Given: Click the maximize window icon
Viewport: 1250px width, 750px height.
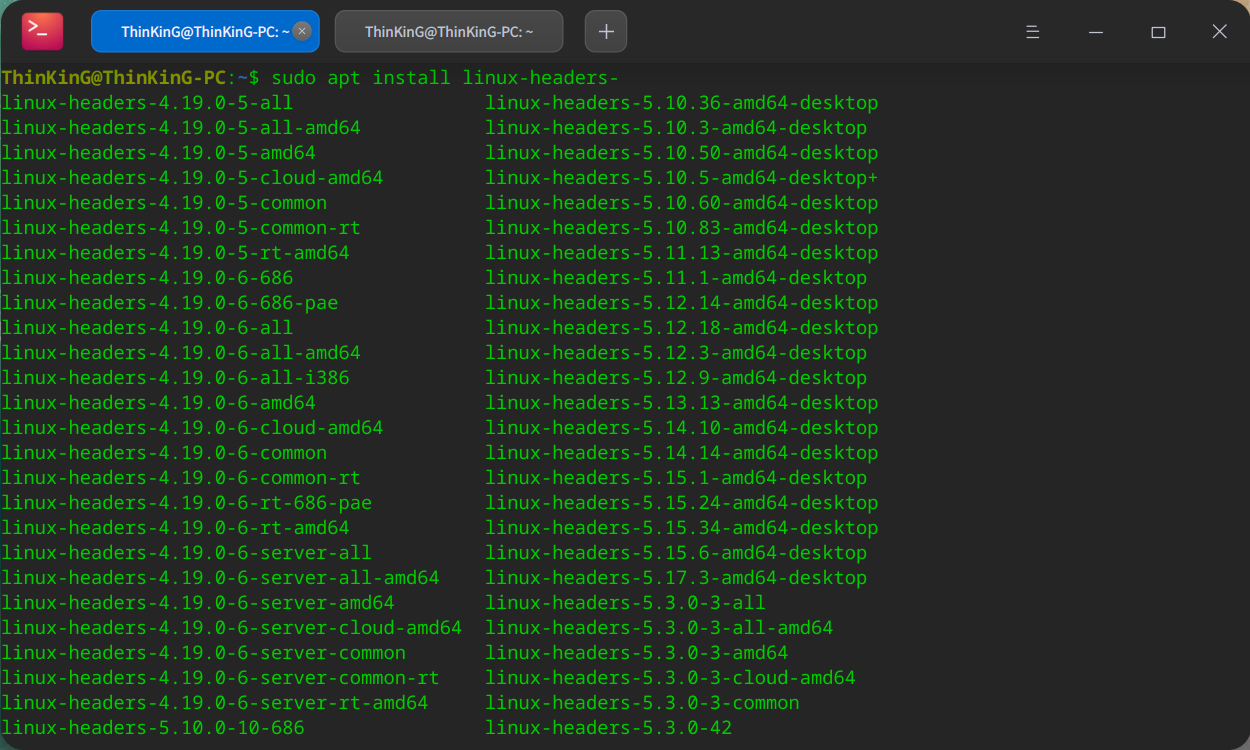Looking at the screenshot, I should [x=1158, y=31].
